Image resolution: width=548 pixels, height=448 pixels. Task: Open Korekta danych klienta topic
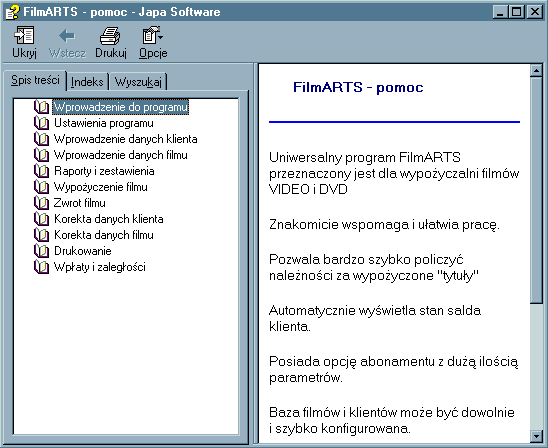pos(109,219)
